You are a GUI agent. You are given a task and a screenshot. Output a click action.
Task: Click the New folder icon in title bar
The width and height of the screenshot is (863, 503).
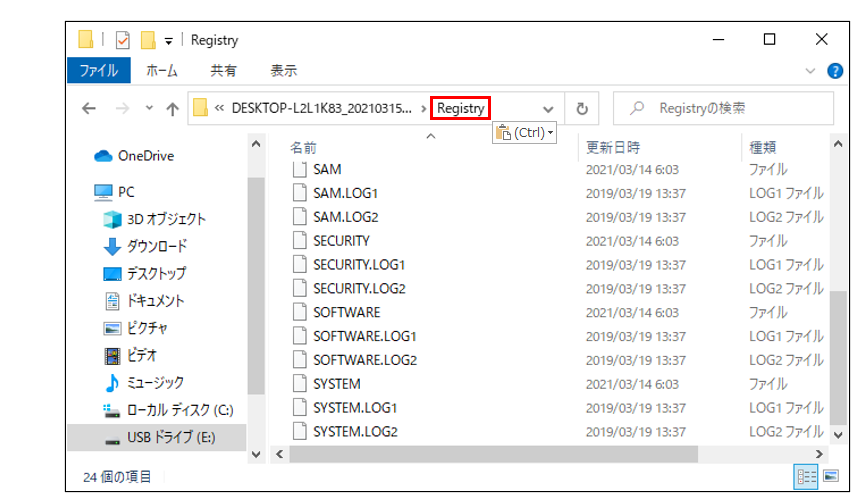click(148, 40)
